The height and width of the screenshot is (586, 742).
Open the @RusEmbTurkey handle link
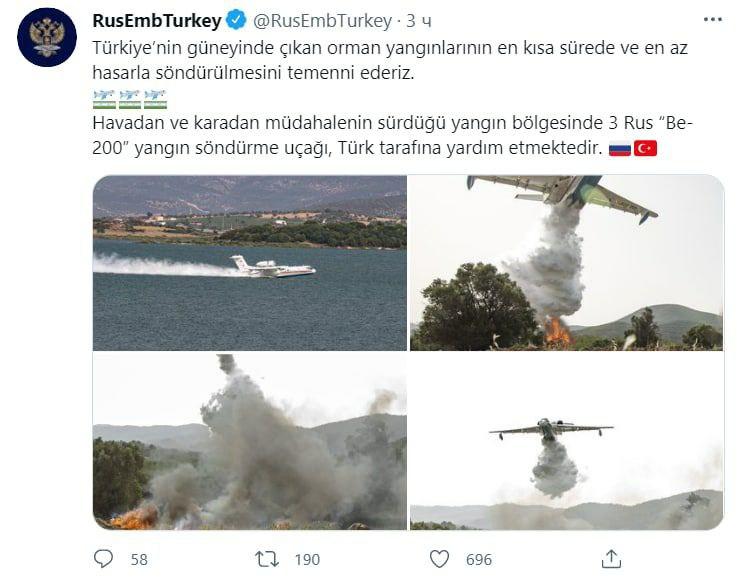point(322,21)
